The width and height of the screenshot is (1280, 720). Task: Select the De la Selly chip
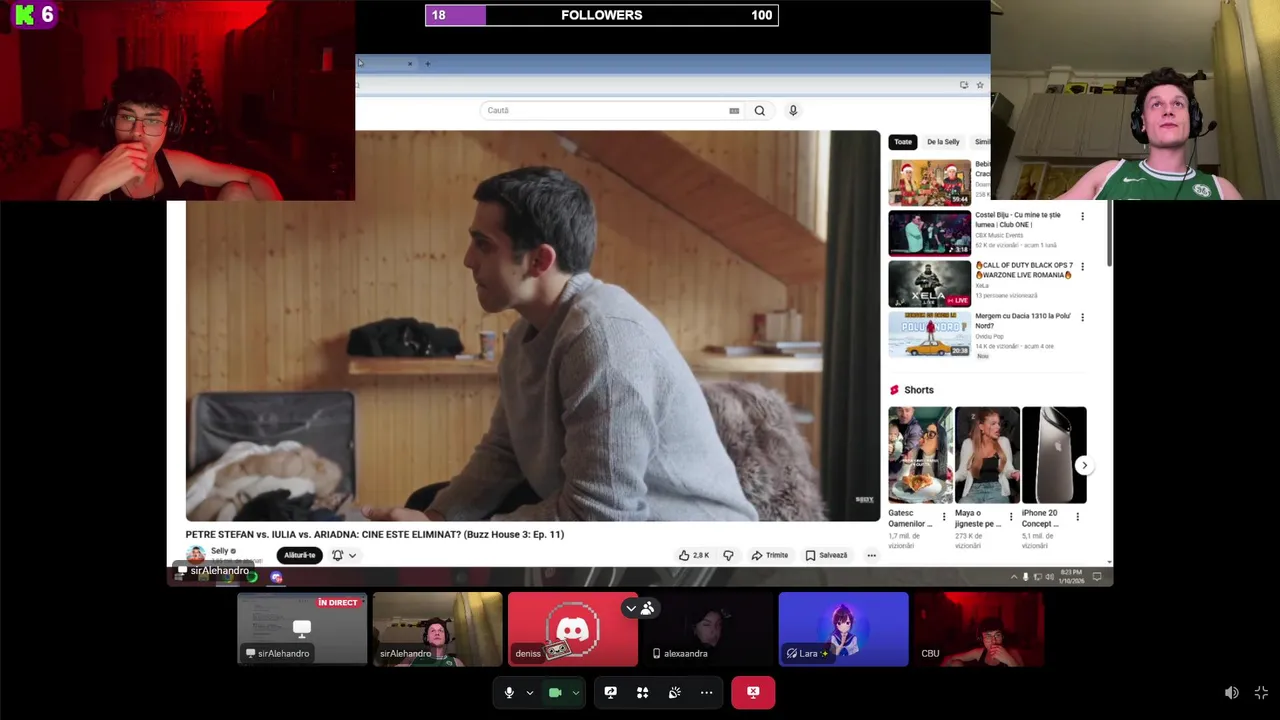click(x=943, y=142)
